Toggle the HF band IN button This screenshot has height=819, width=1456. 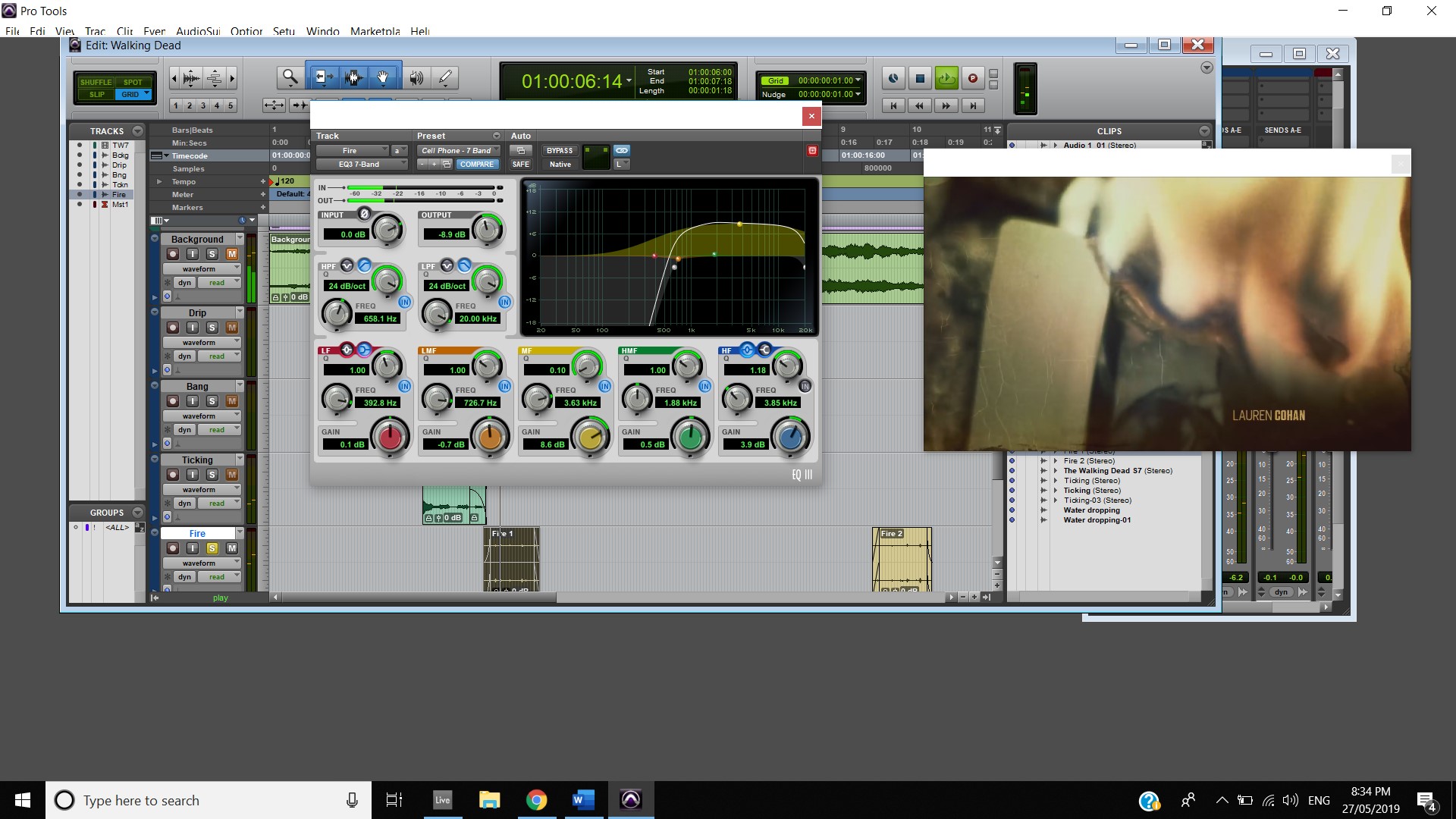pos(805,386)
